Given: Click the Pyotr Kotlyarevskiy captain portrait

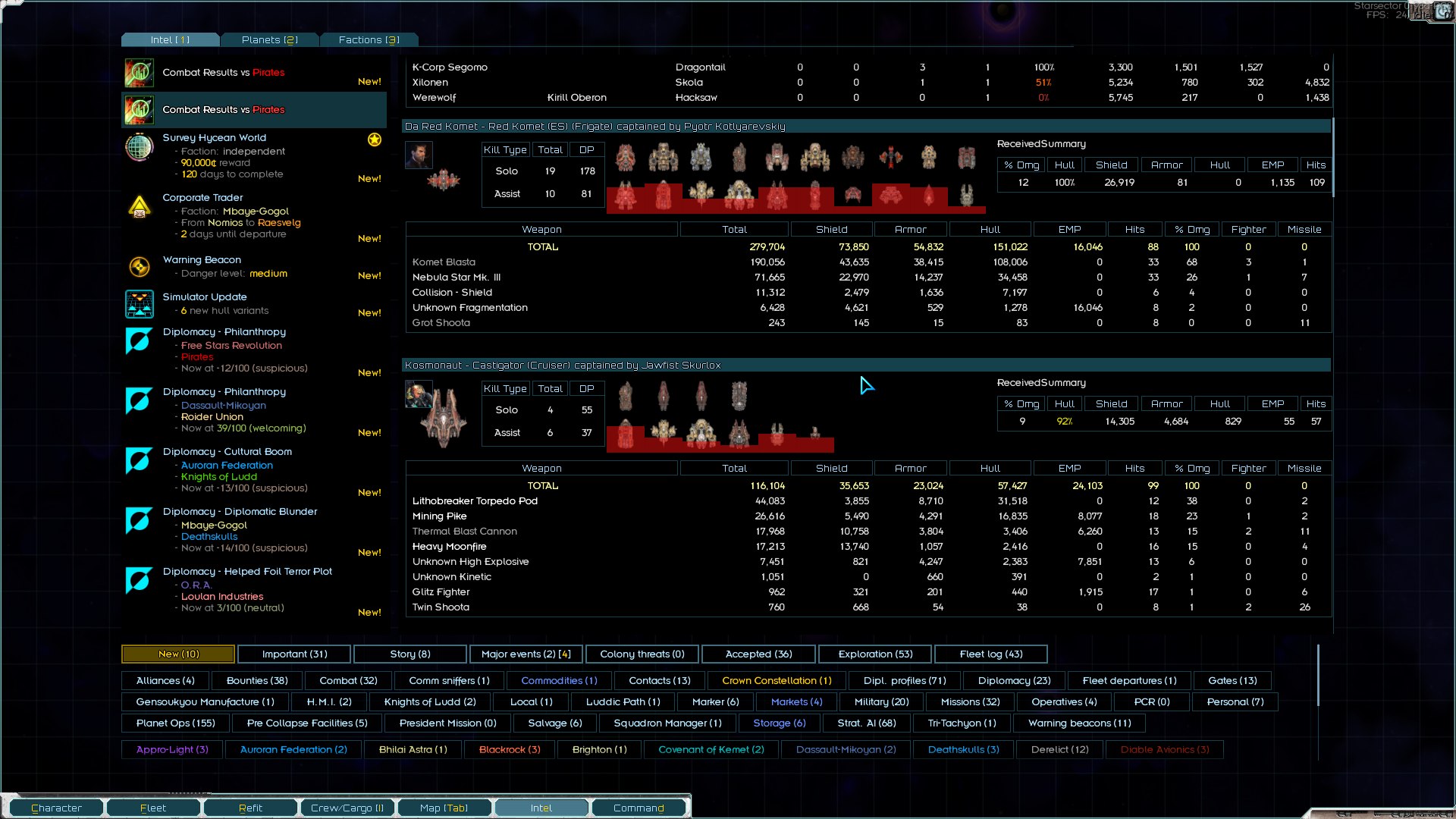Looking at the screenshot, I should 419,155.
